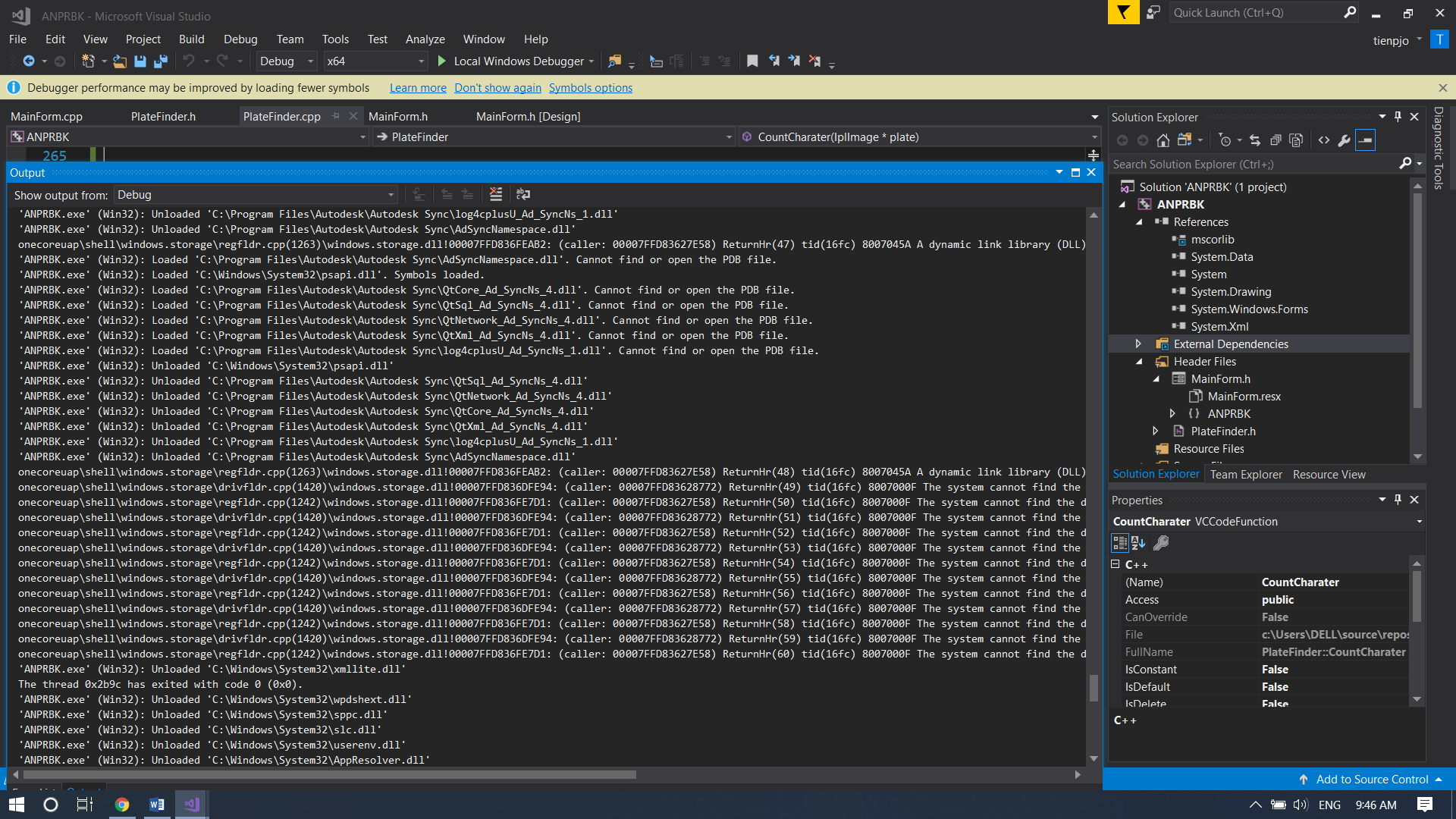
Task: Collapse the C++ property category
Action: coord(1116,564)
